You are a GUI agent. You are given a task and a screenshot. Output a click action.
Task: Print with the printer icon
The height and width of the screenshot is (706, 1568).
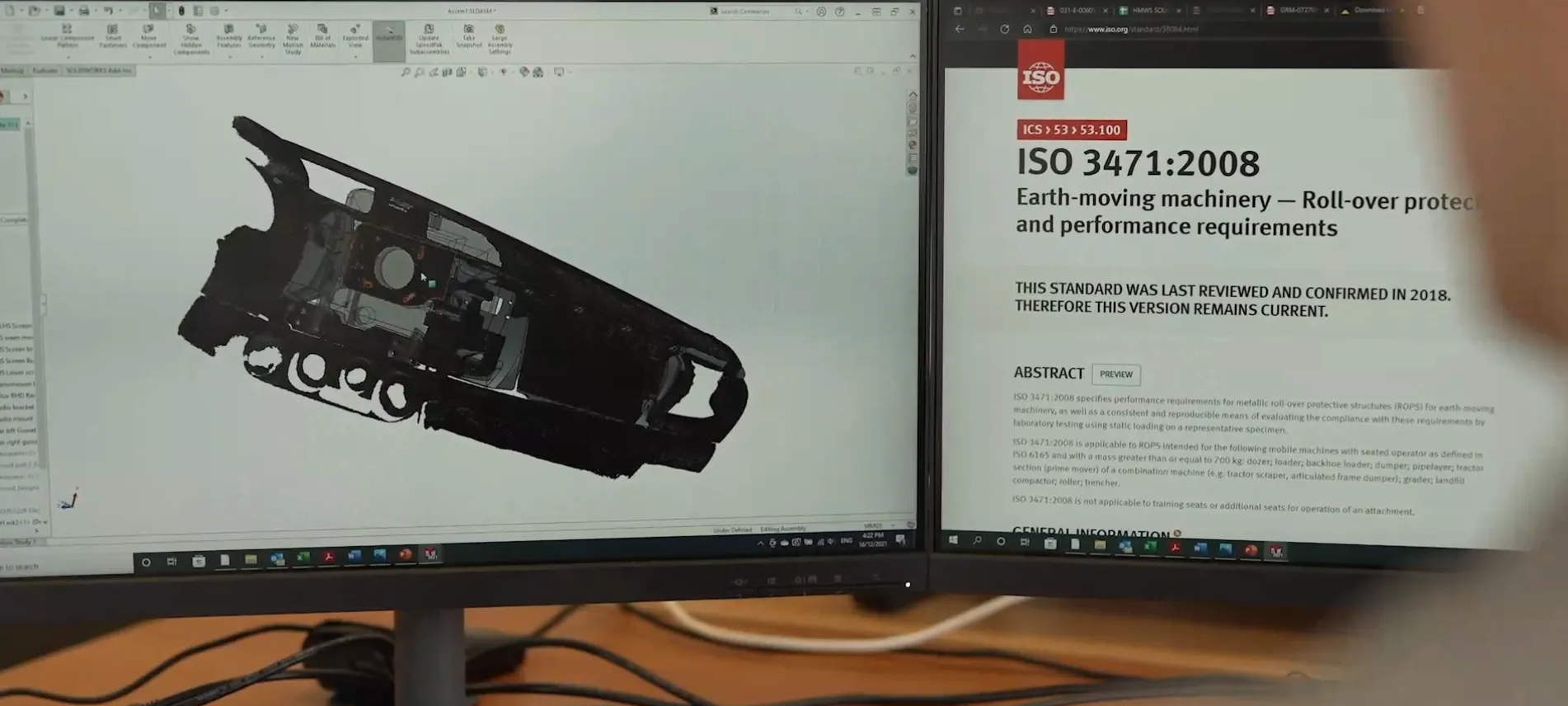coord(83,11)
